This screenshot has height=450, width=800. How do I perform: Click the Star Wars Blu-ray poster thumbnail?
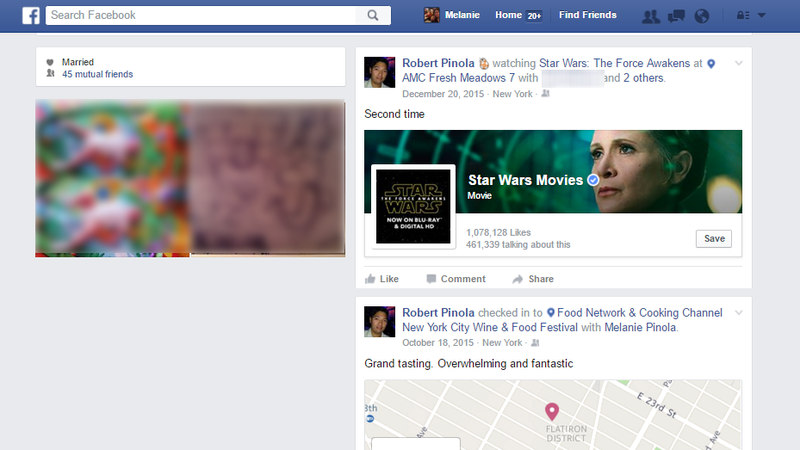point(413,207)
